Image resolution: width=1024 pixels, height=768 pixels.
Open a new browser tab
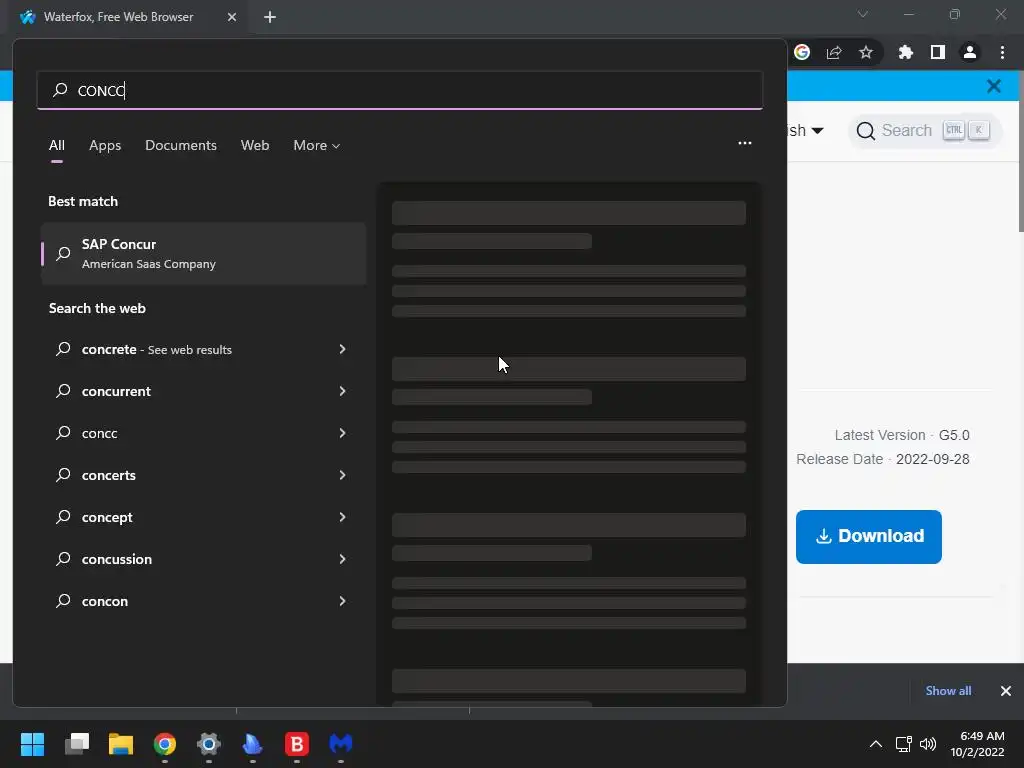pyautogui.click(x=270, y=17)
